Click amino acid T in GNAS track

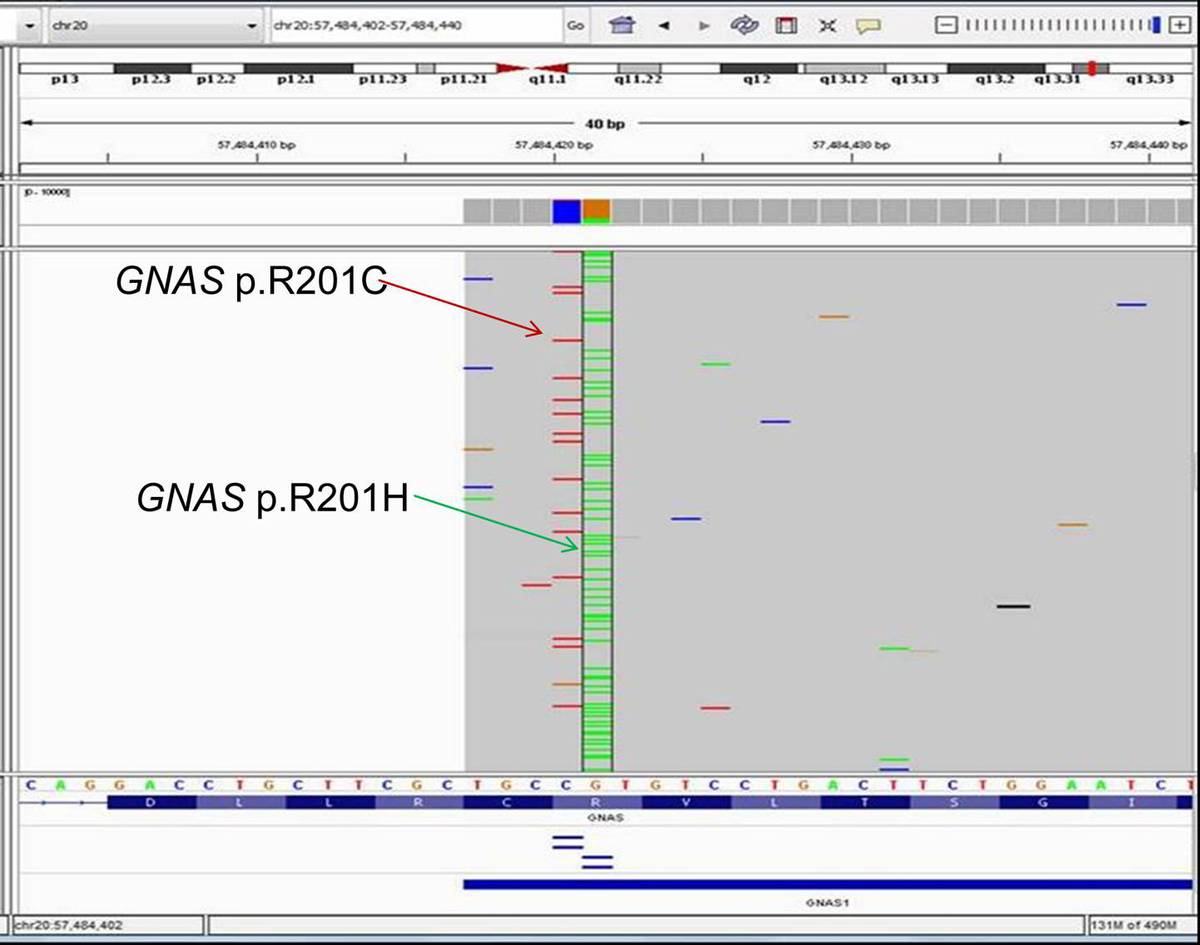(865, 802)
